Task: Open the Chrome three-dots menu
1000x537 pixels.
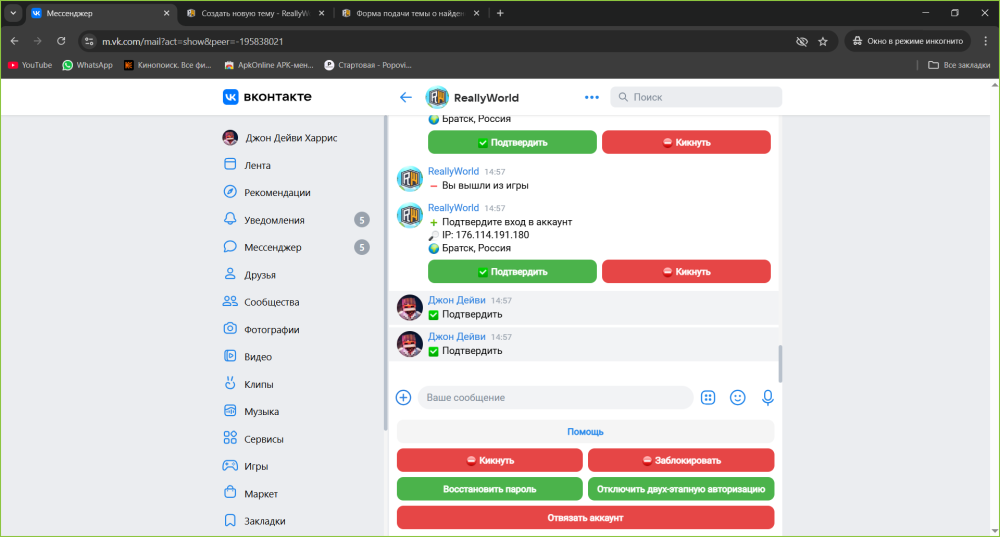Action: coord(985,41)
